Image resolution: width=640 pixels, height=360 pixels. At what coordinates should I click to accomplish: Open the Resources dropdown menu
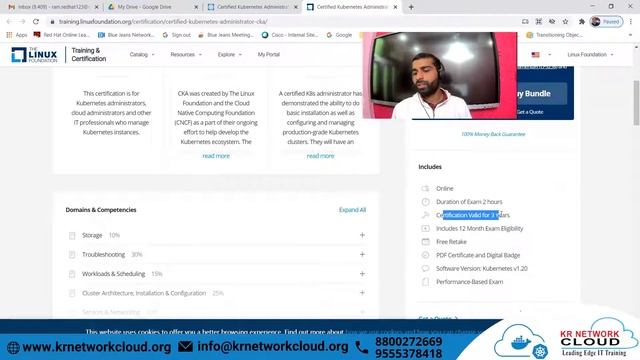(x=186, y=54)
